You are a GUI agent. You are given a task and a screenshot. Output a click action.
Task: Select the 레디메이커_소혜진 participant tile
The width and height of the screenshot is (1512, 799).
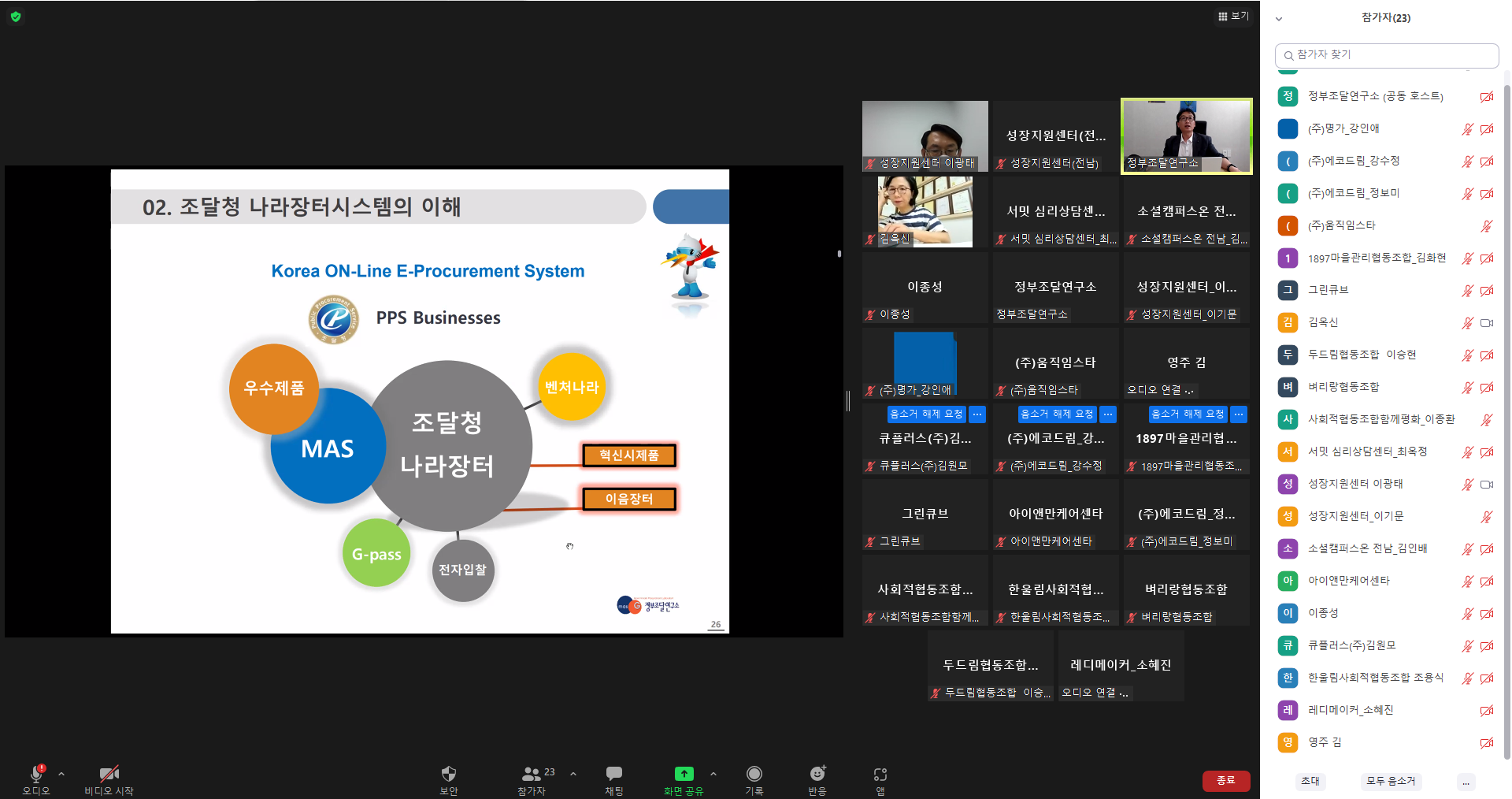[1121, 666]
